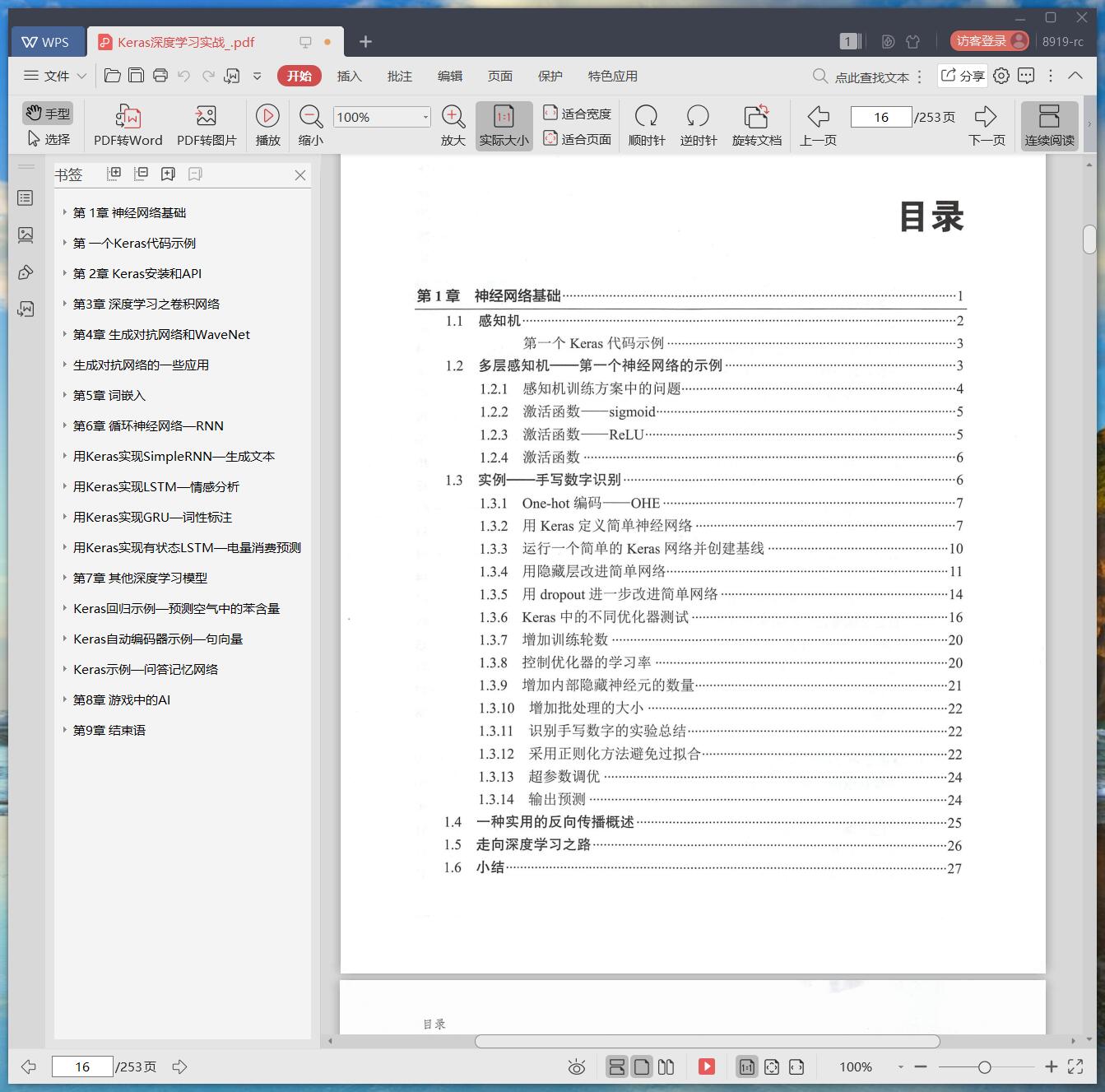The image size is (1105, 1092).
Task: Switch to the 插入 tab
Action: (x=349, y=76)
